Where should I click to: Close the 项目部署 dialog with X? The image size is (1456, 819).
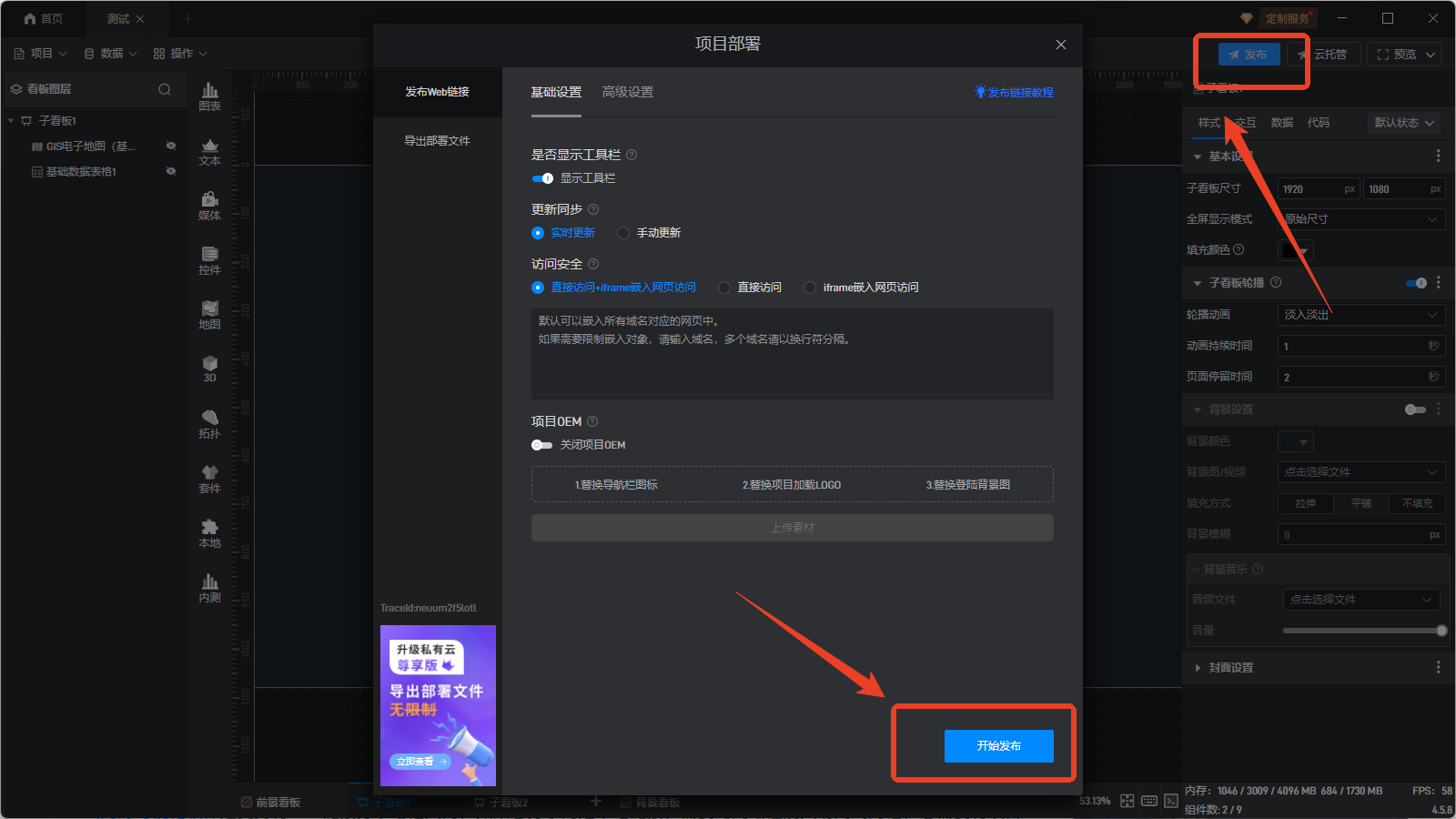click(x=1060, y=45)
